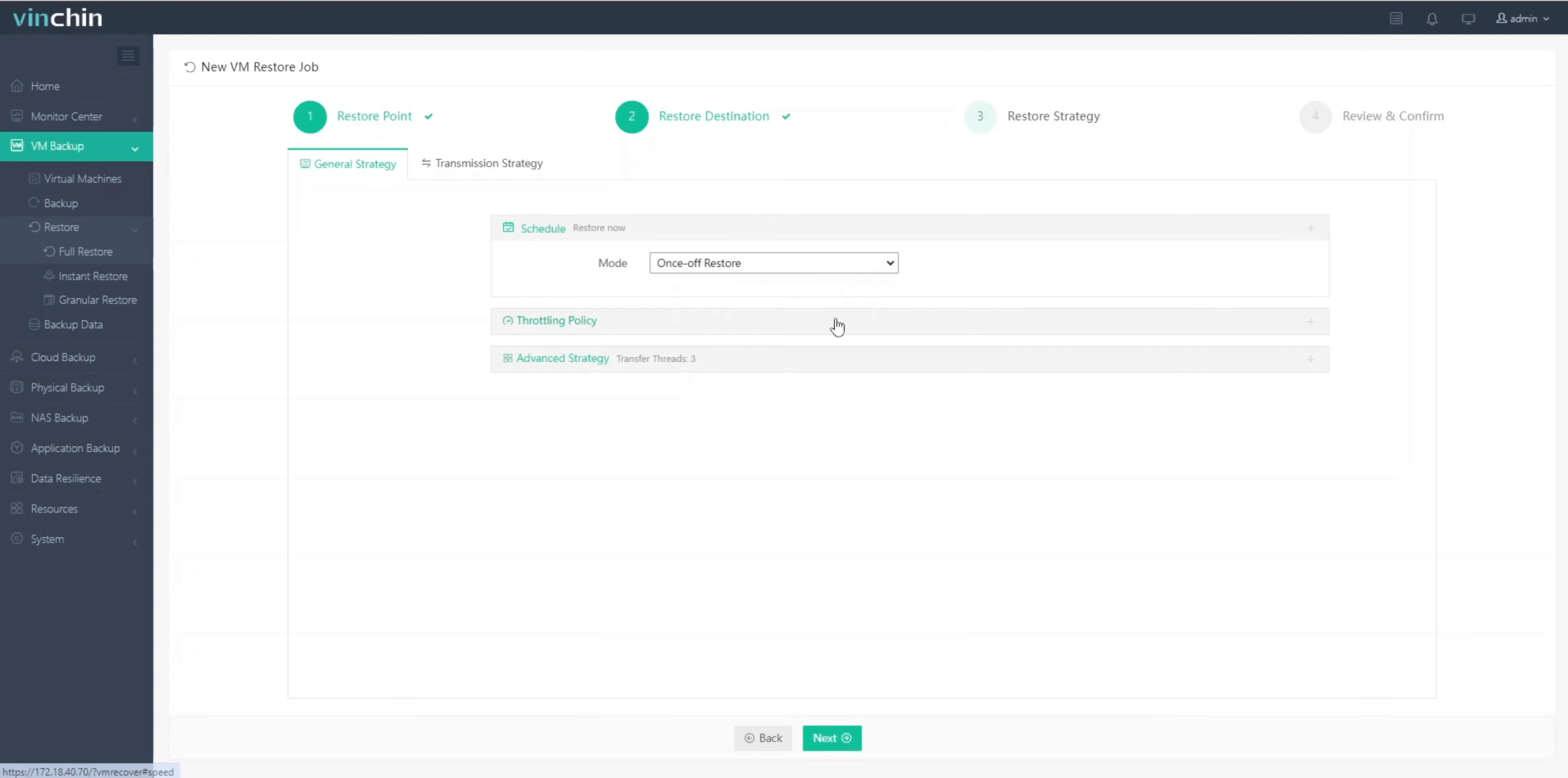Click the Restore Strategy step label
Screen dimensions: 1568x778
(1054, 116)
